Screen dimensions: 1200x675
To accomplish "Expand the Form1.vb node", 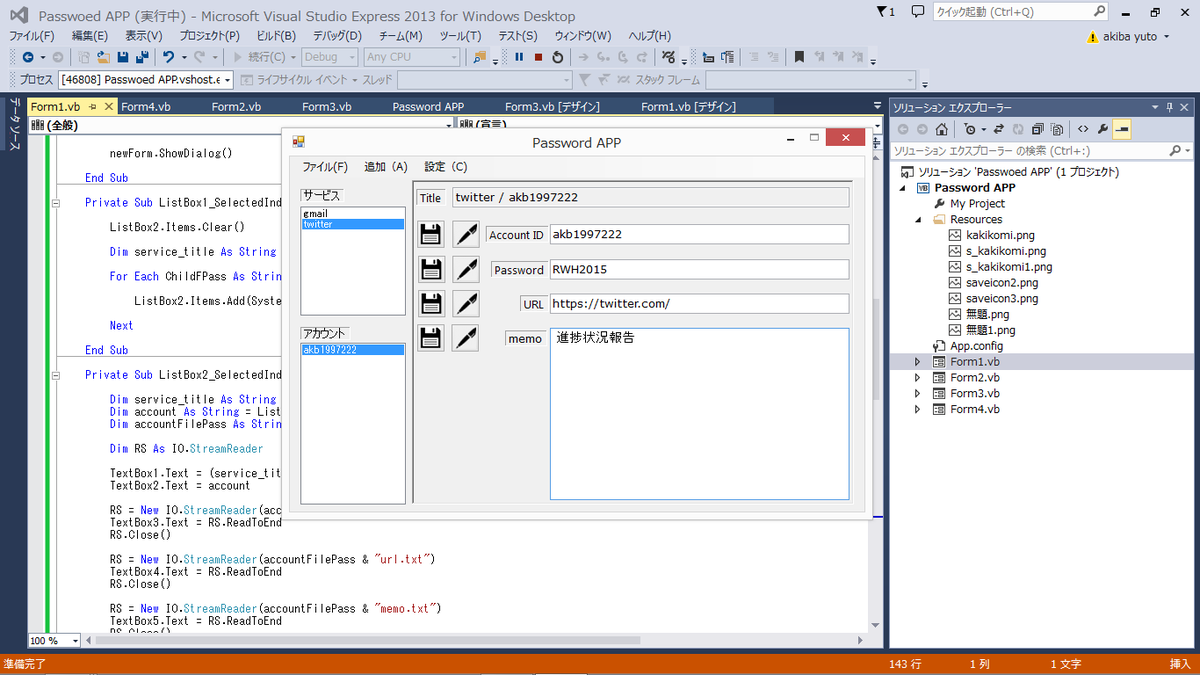I will click(x=917, y=362).
